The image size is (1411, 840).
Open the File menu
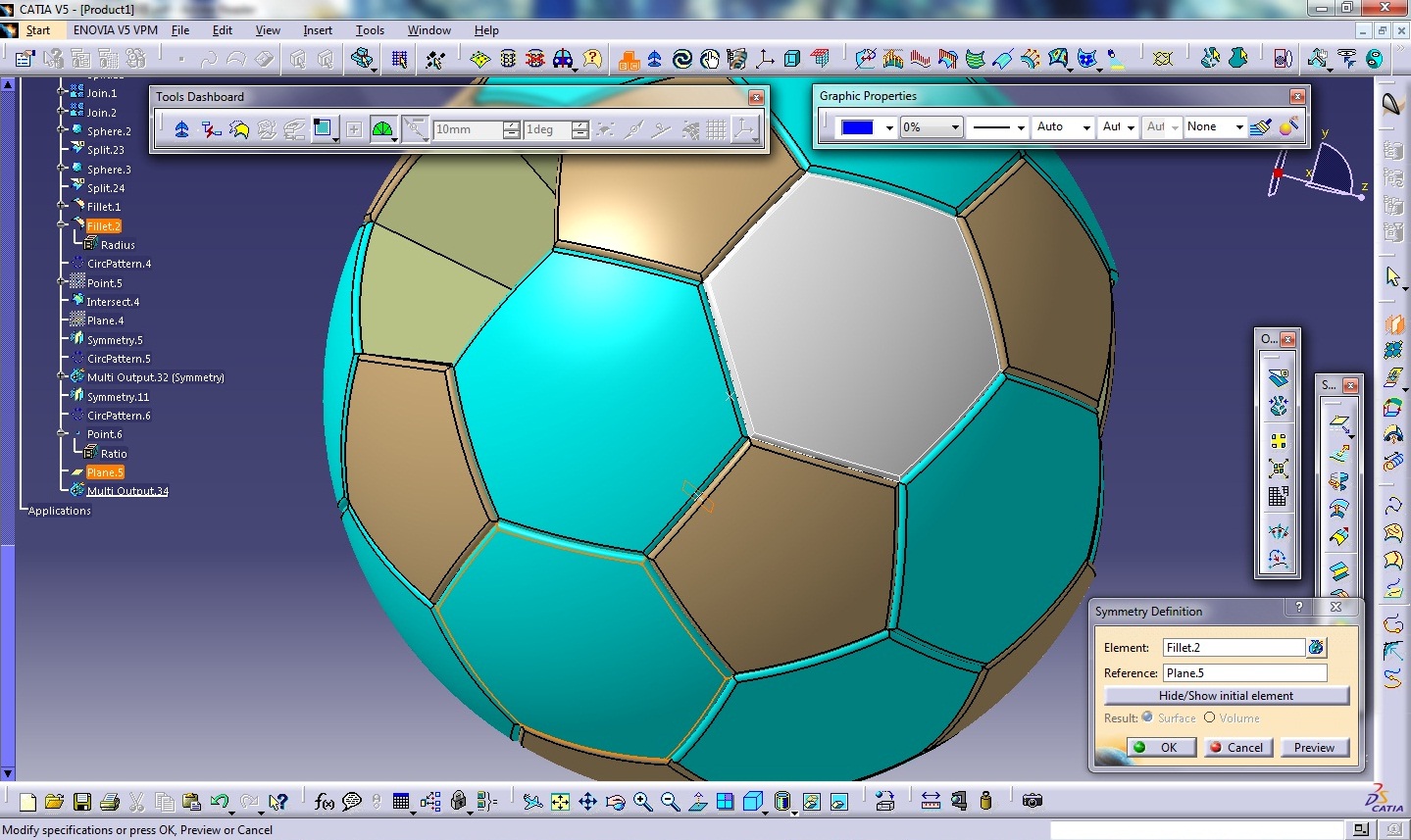(x=180, y=30)
